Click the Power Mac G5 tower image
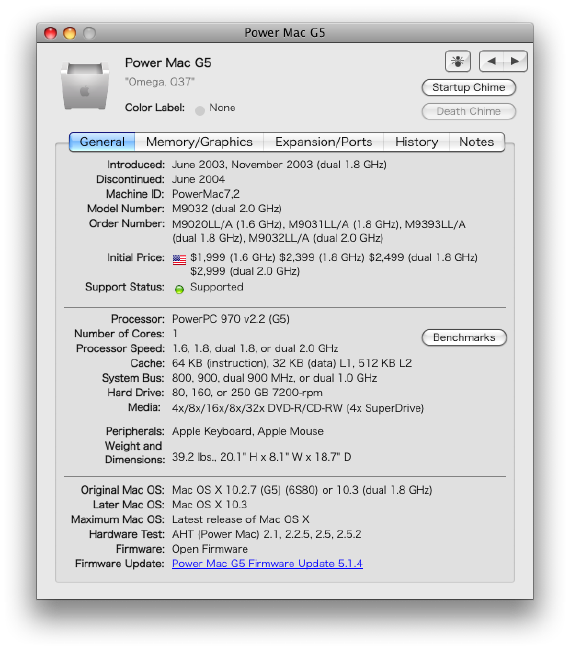 [x=85, y=85]
